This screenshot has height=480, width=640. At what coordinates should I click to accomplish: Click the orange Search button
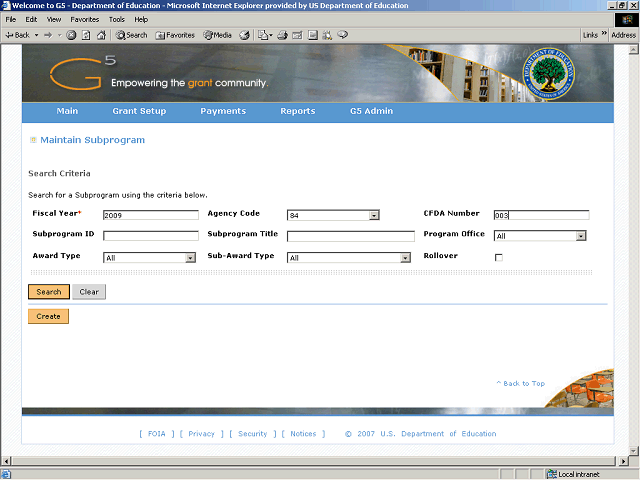click(x=49, y=292)
